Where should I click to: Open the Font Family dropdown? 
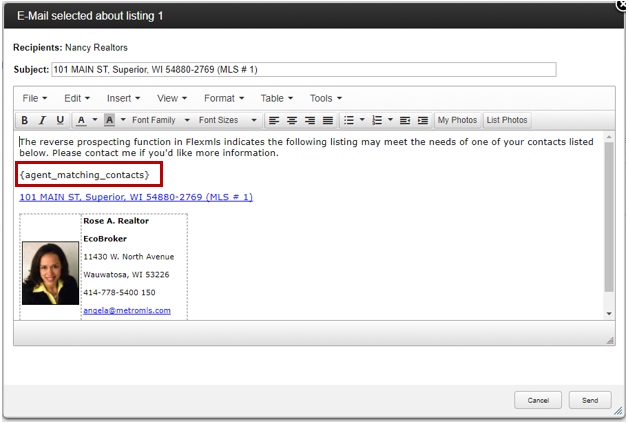[x=159, y=120]
